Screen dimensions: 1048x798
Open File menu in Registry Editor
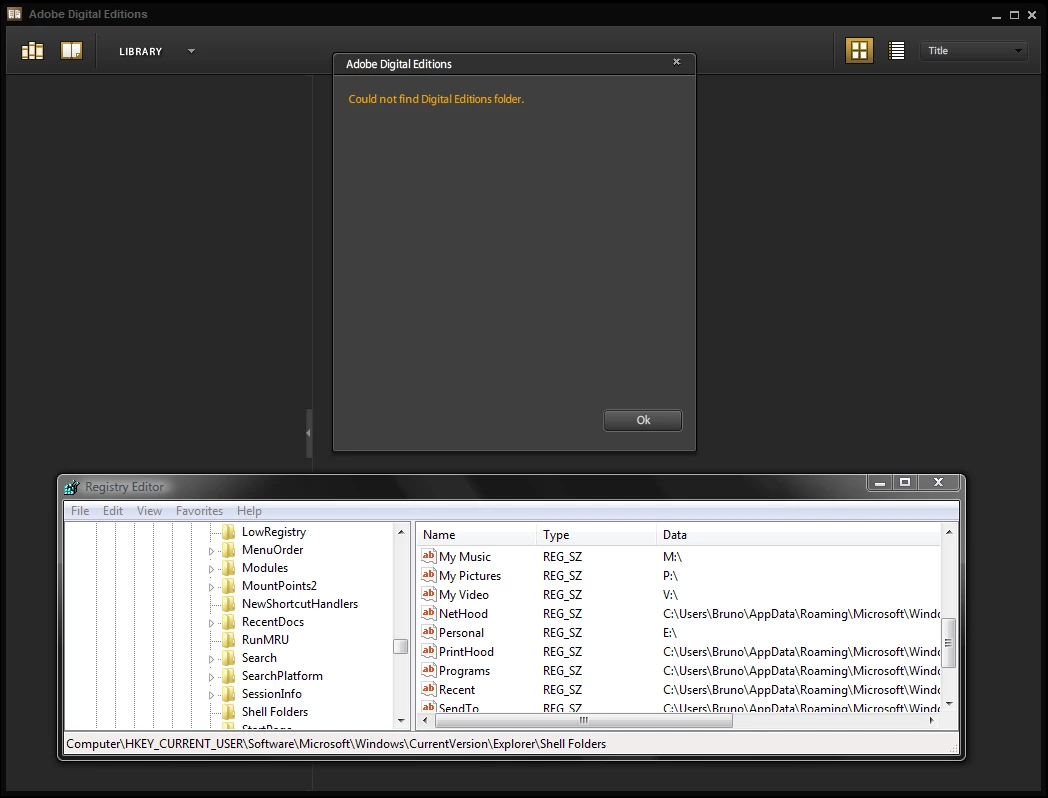80,511
